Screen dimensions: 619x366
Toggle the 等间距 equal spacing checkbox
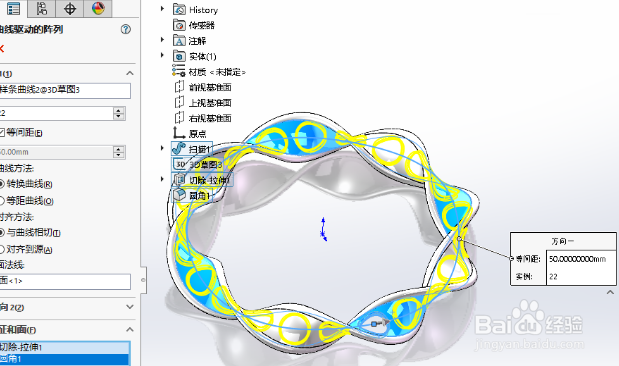(x=2, y=133)
